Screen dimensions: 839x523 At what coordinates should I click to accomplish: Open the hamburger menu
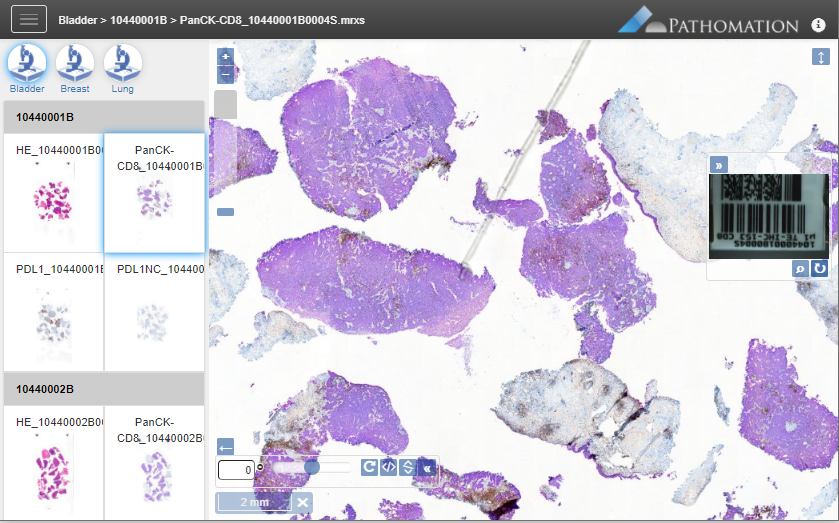[28, 19]
